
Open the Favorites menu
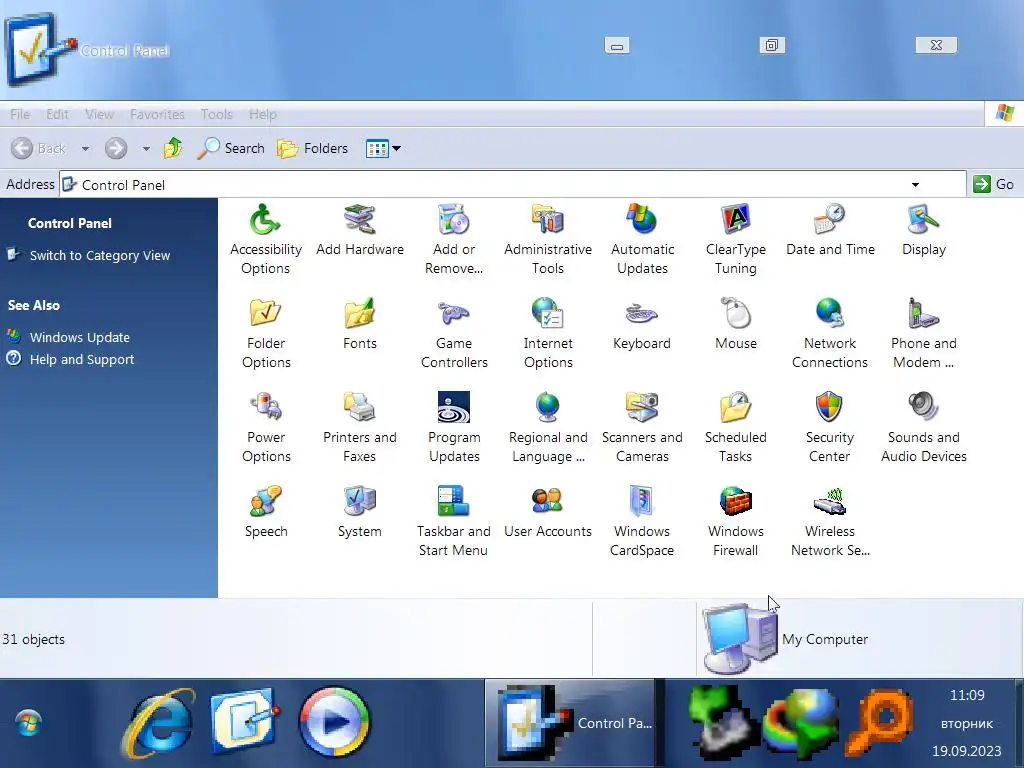tap(157, 114)
